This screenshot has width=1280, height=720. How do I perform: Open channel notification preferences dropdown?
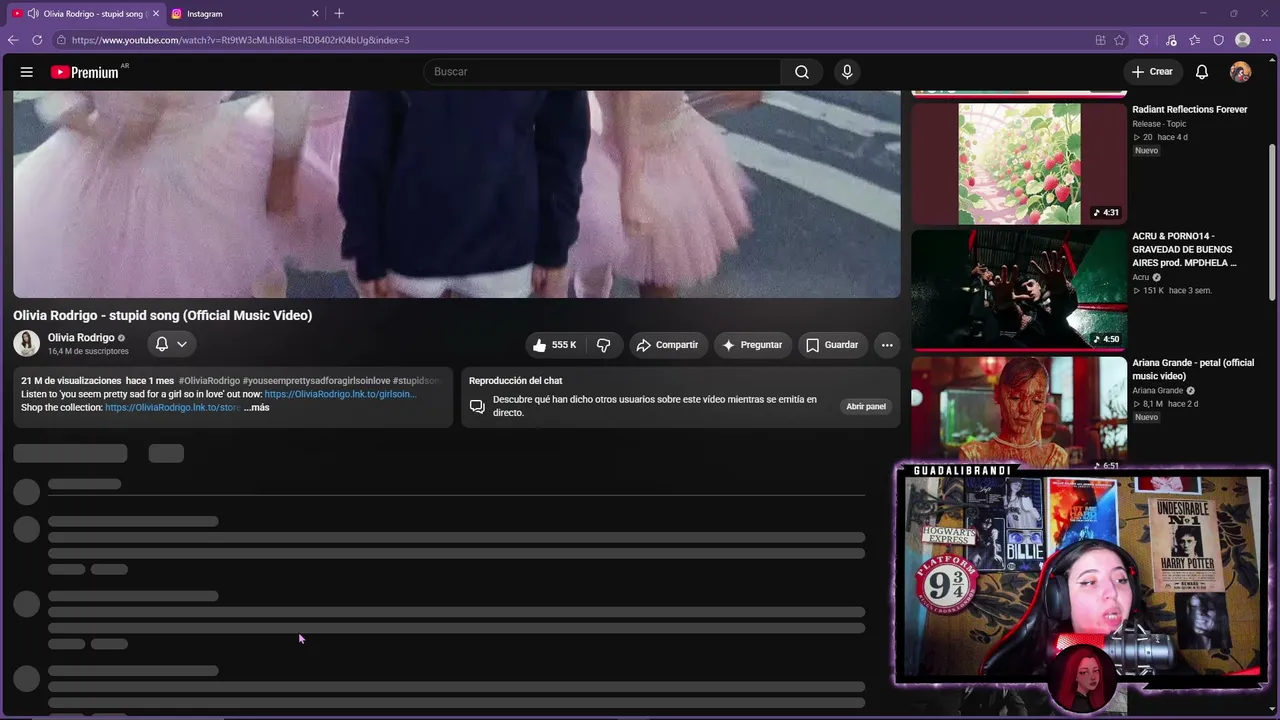tap(171, 344)
